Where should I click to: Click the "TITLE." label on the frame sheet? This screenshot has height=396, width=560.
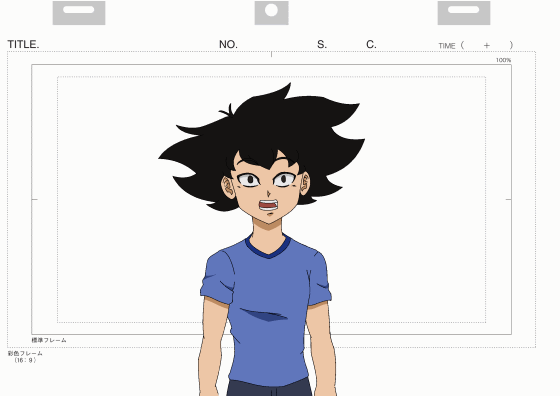[23, 44]
